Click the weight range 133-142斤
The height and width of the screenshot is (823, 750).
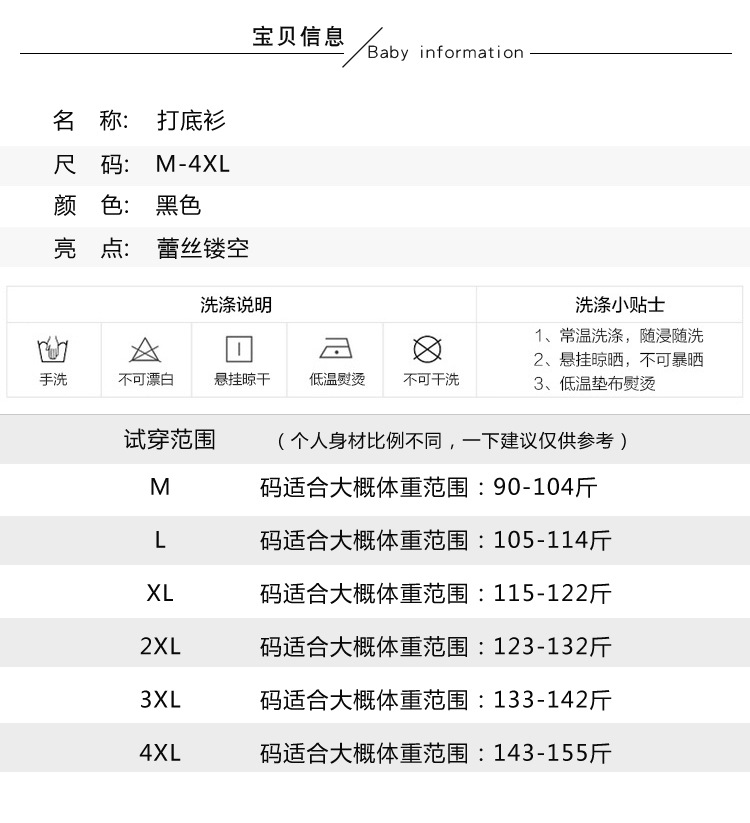(552, 700)
